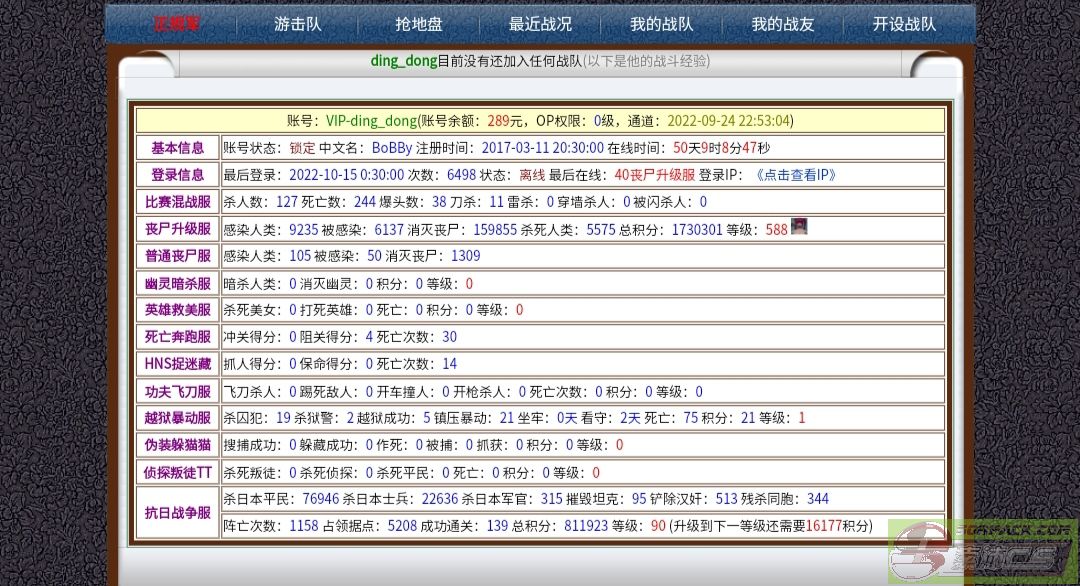Click the login count 6498

(x=461, y=175)
